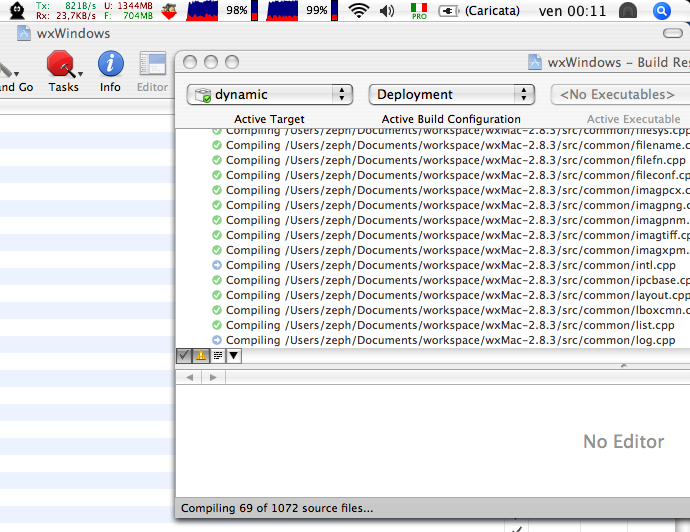
Task: Select the Compiling log.cpp build row
Action: 450,340
